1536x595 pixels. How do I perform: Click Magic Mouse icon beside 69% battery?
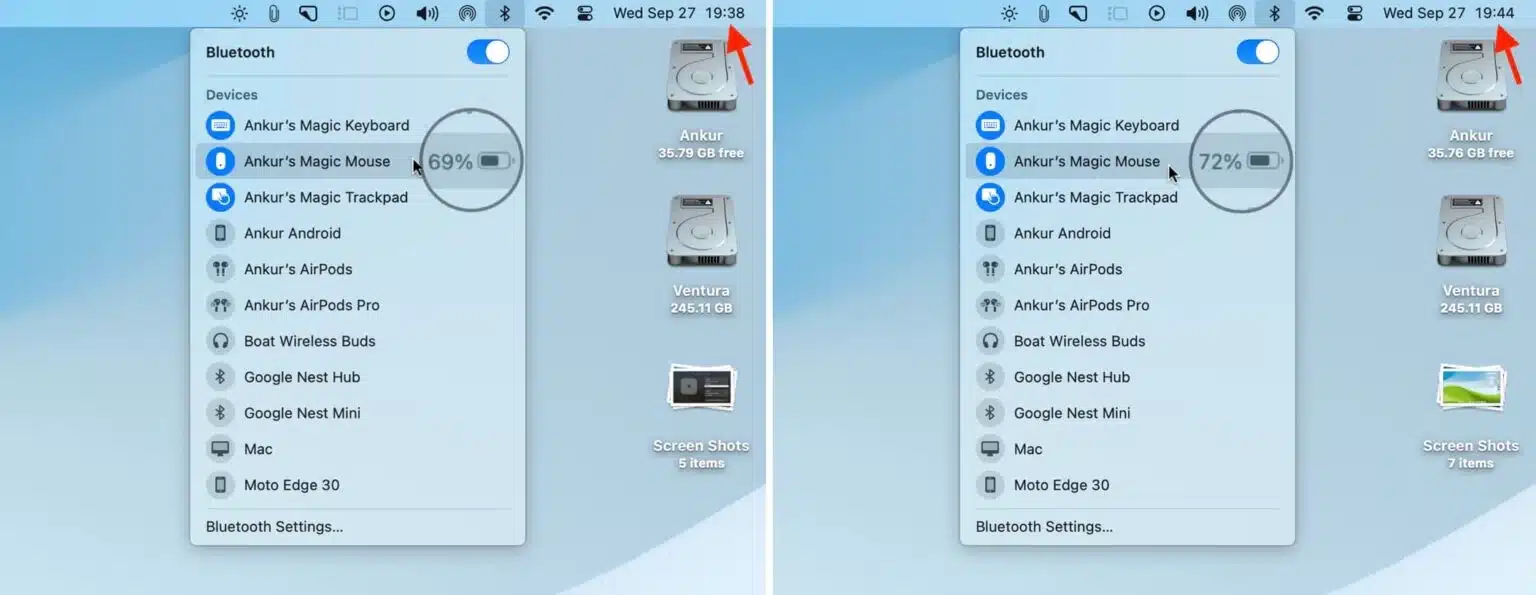(x=220, y=161)
